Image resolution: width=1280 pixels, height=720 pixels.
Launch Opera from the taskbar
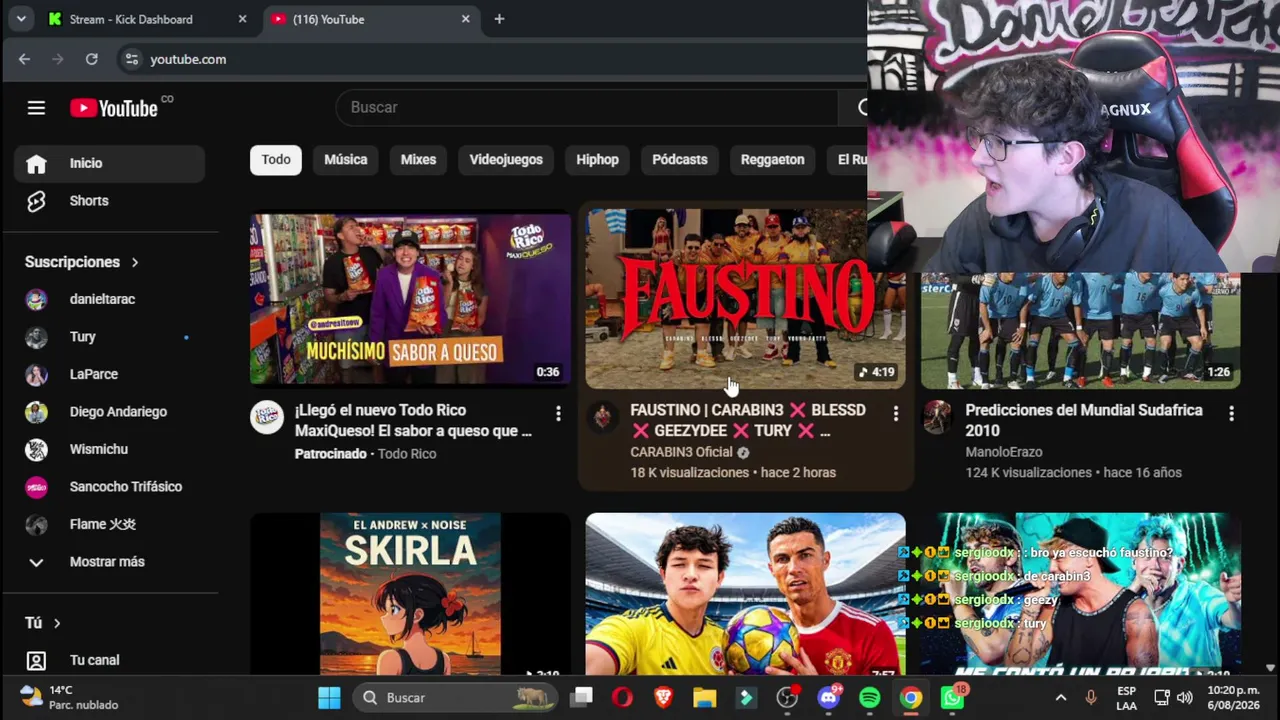(x=622, y=697)
